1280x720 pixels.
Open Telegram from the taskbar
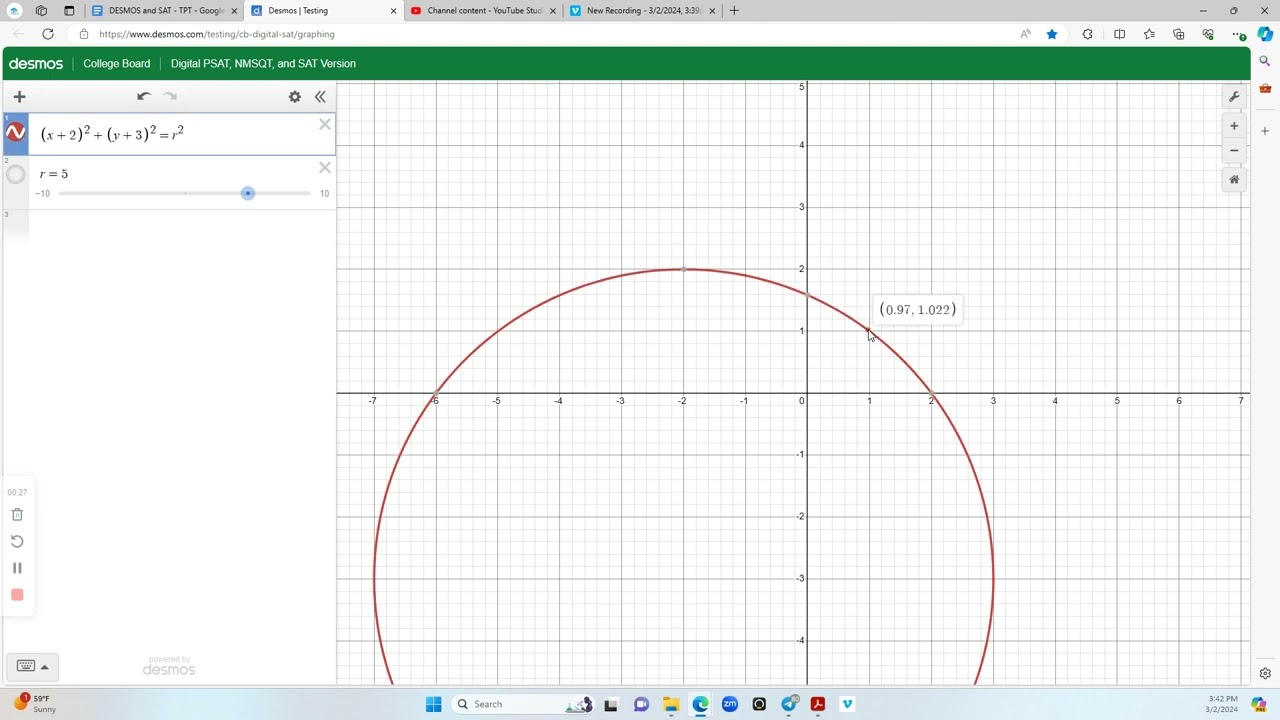[x=789, y=704]
